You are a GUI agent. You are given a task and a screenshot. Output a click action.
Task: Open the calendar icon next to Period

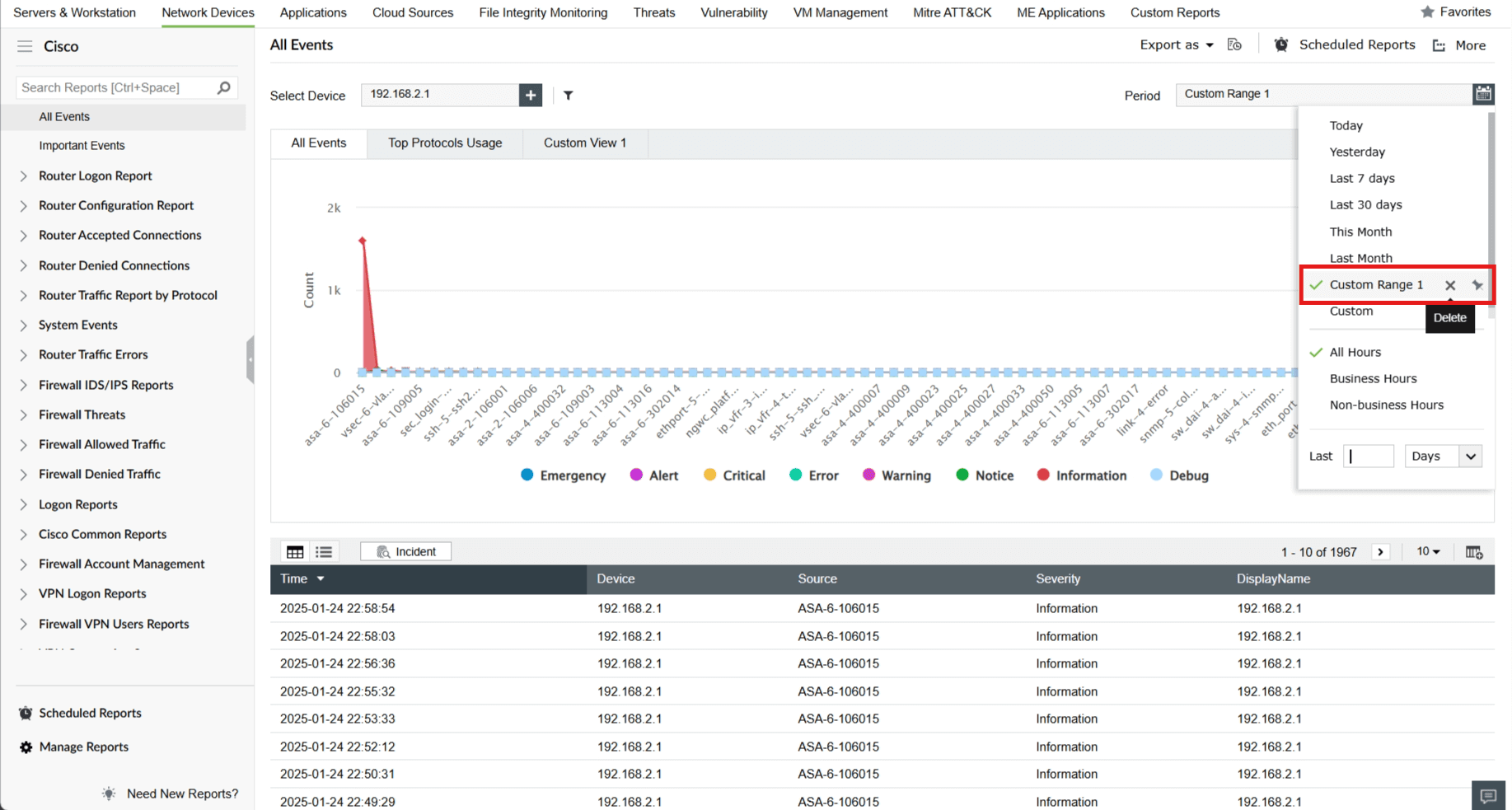1483,94
